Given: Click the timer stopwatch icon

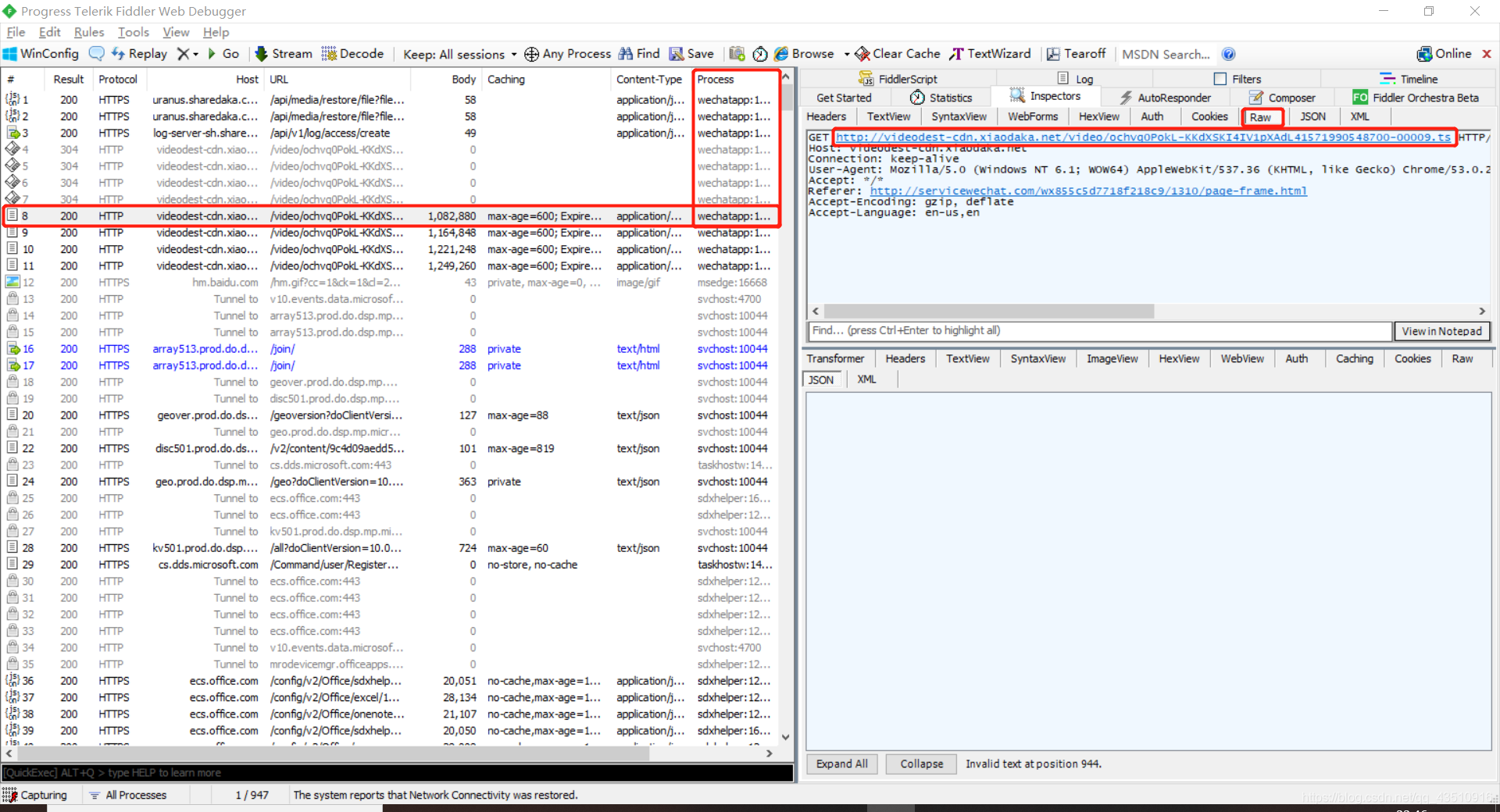Looking at the screenshot, I should pos(760,54).
